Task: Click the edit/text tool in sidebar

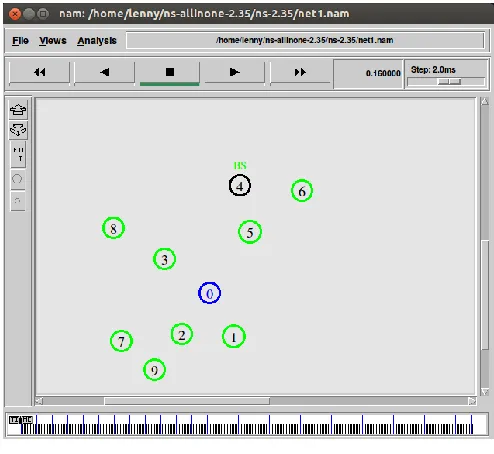Action: 18,154
